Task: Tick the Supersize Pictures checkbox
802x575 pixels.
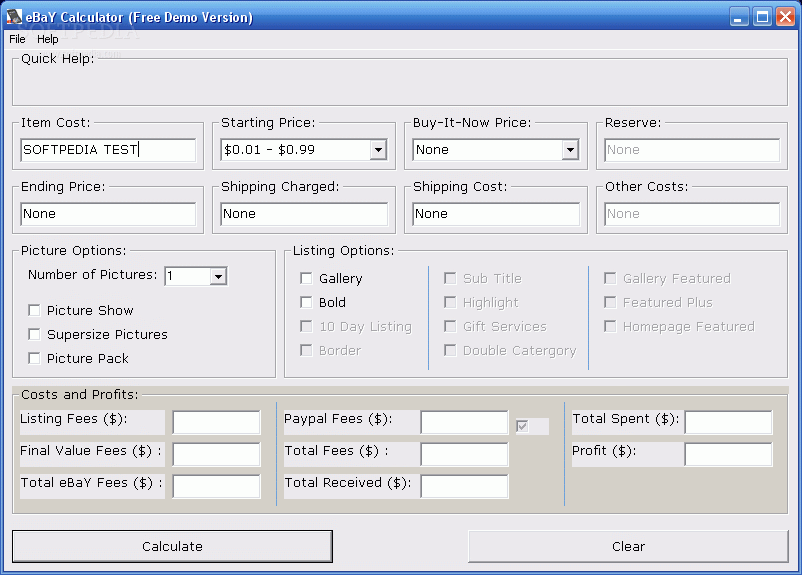Action: click(x=34, y=335)
